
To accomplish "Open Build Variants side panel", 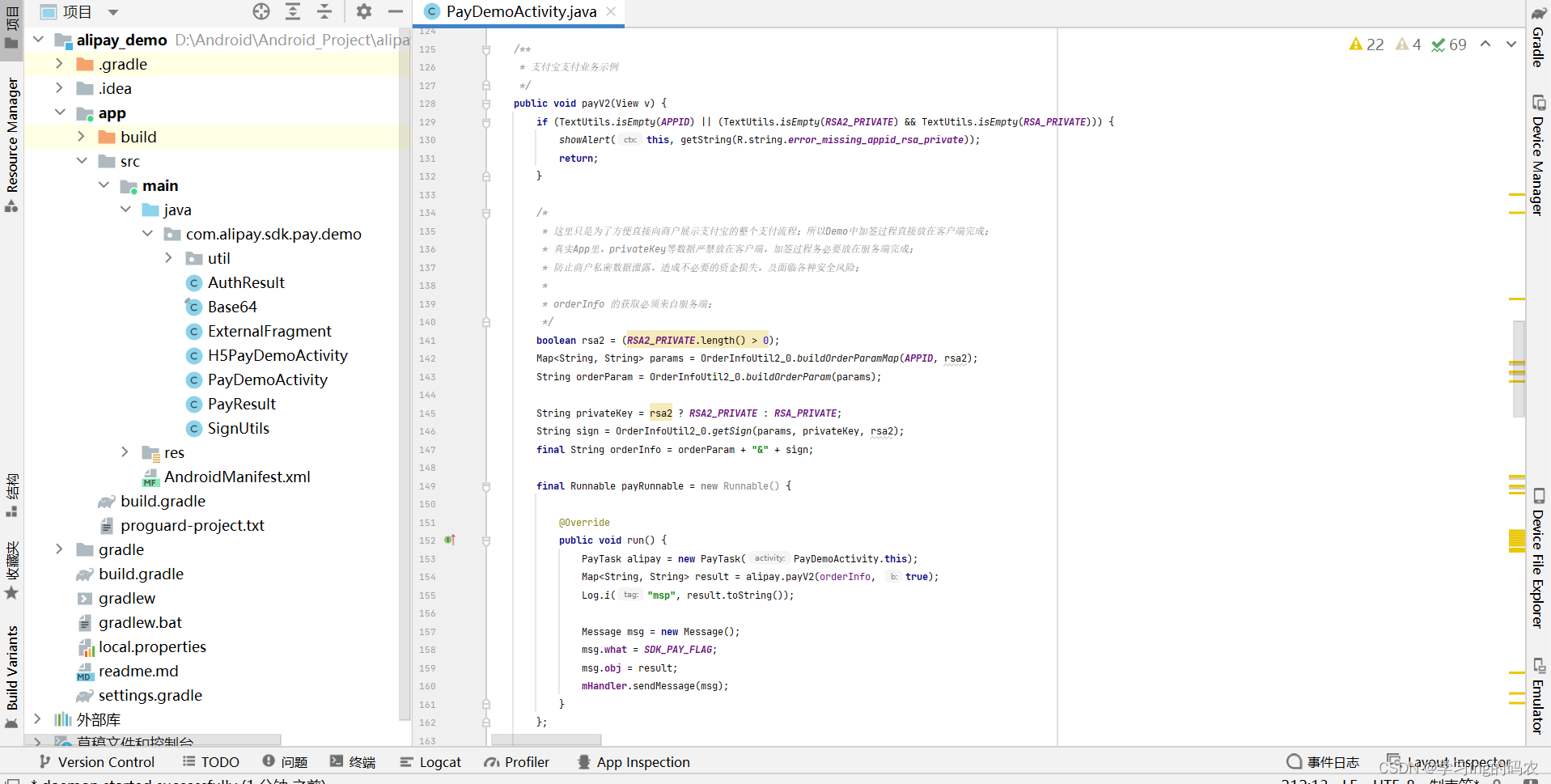I will tap(12, 677).
